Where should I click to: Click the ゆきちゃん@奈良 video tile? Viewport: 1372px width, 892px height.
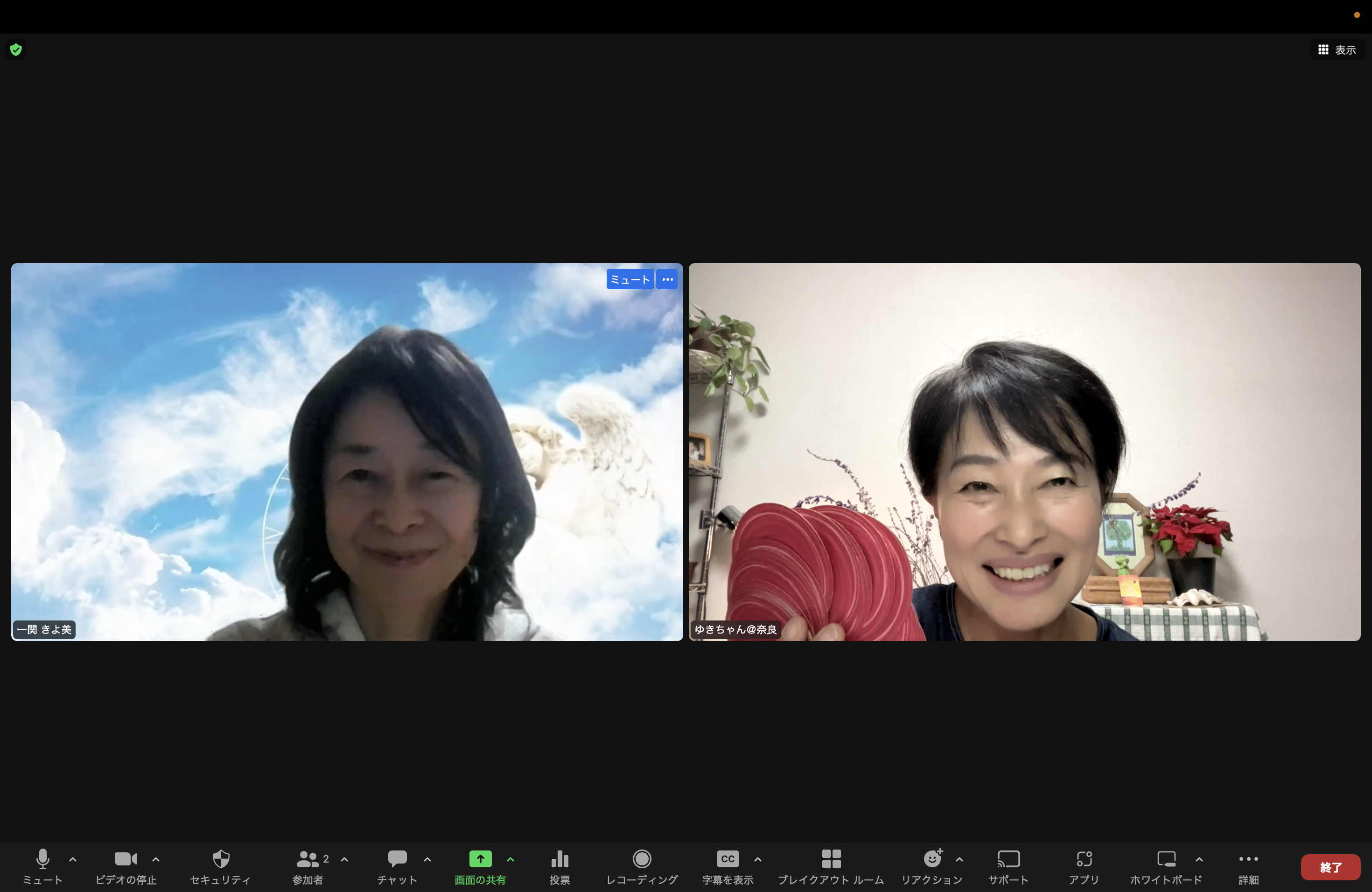click(1024, 452)
